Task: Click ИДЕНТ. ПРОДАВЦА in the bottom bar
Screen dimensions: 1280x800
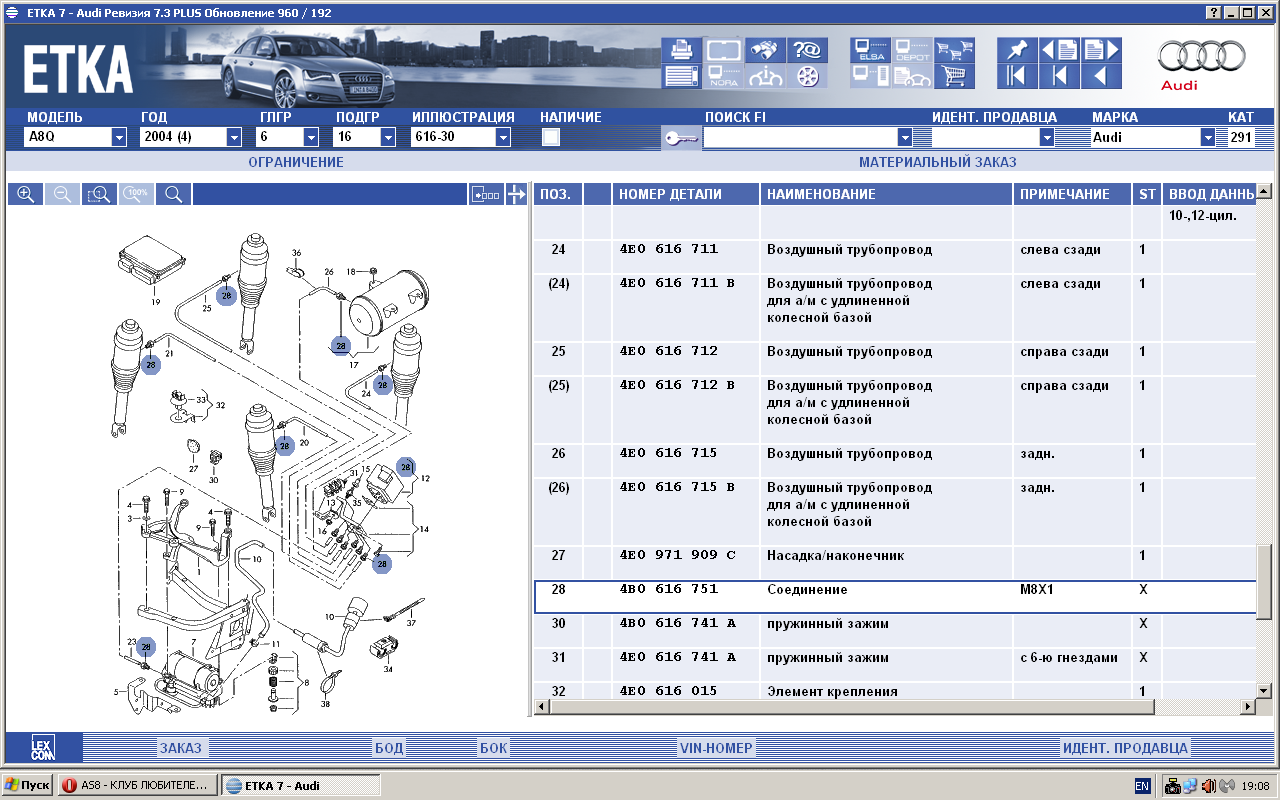Action: coord(1125,748)
